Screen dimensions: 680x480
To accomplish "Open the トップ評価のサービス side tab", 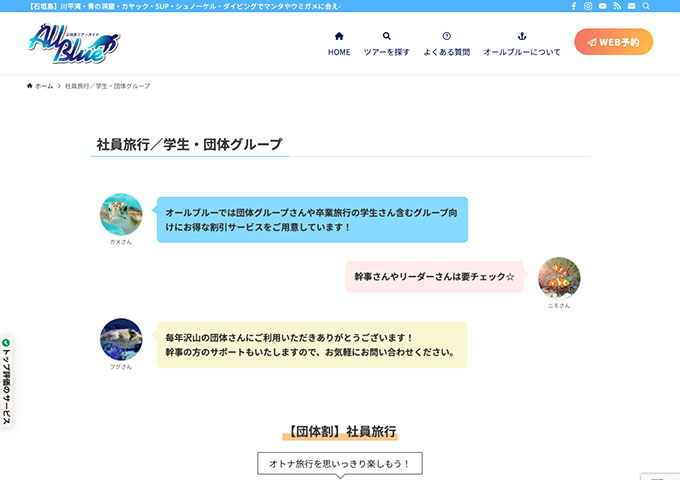I will 6,382.
